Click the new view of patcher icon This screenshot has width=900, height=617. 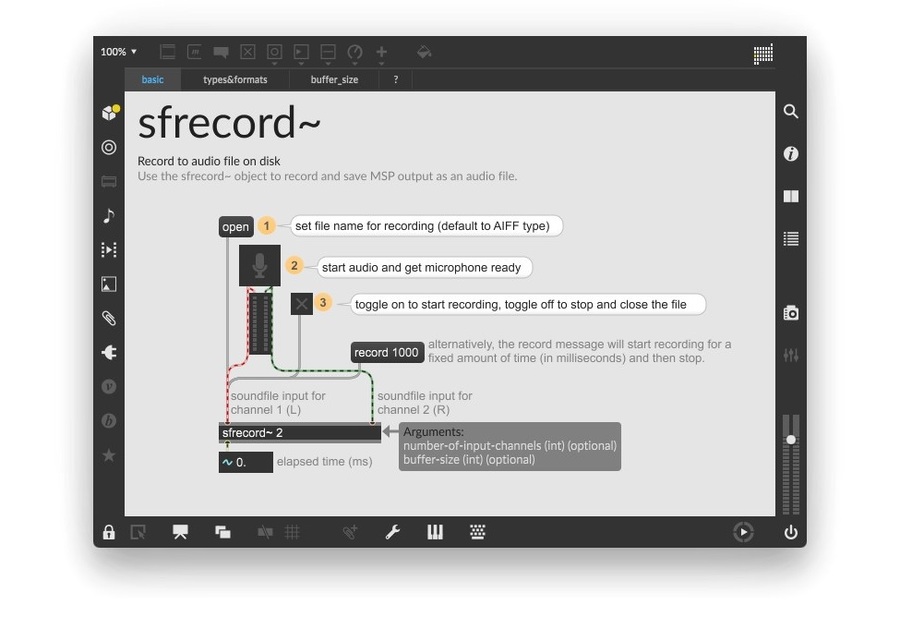223,532
